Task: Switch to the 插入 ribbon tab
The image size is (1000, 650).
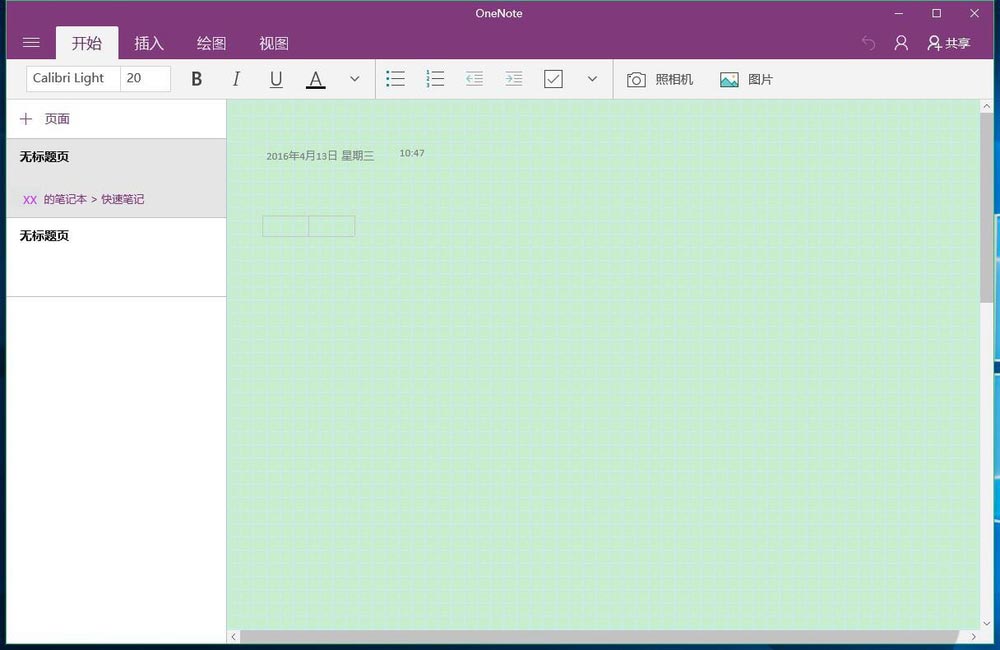Action: (x=149, y=43)
